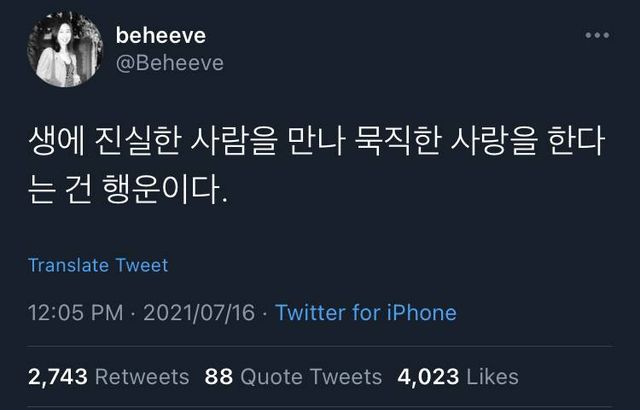Click the word 묵직한 in tweet
This screenshot has width=640, height=410.
click(x=398, y=142)
